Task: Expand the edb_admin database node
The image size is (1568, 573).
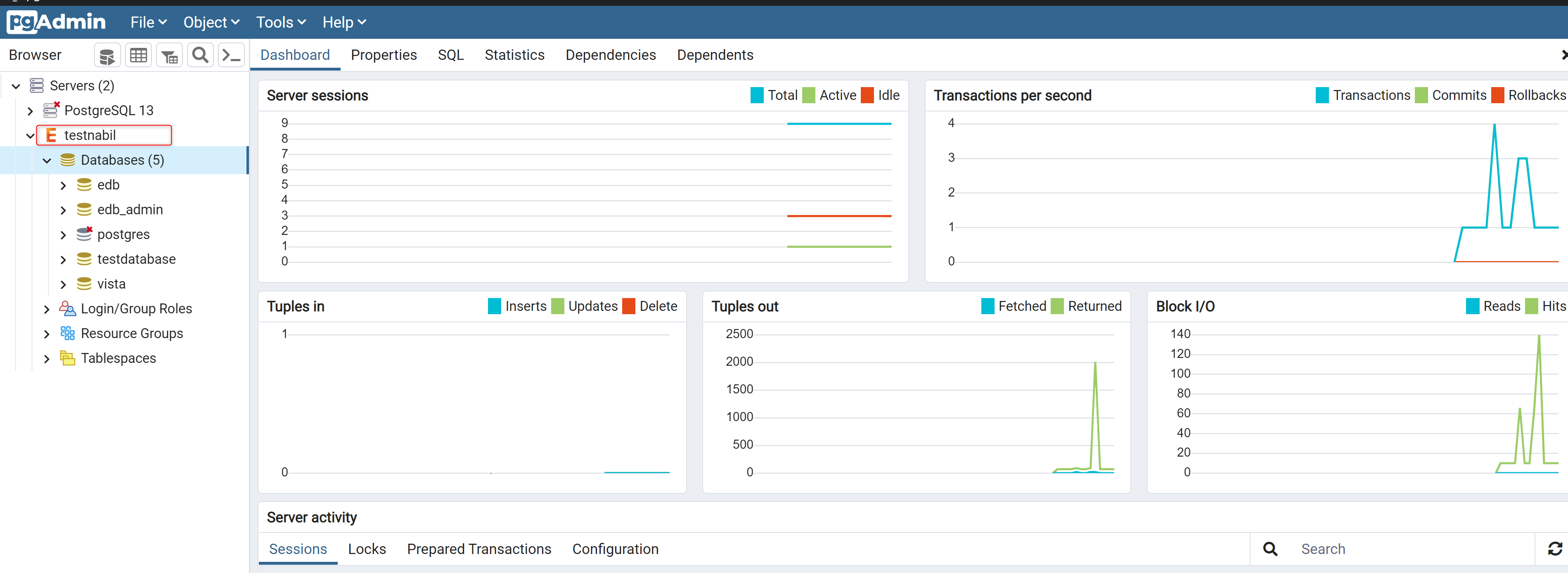Action: [x=63, y=210]
